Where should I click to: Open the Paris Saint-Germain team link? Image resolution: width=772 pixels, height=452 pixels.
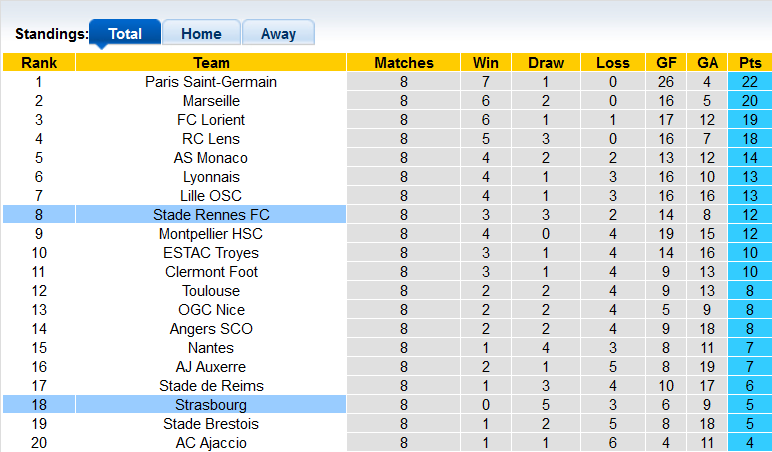tap(211, 82)
